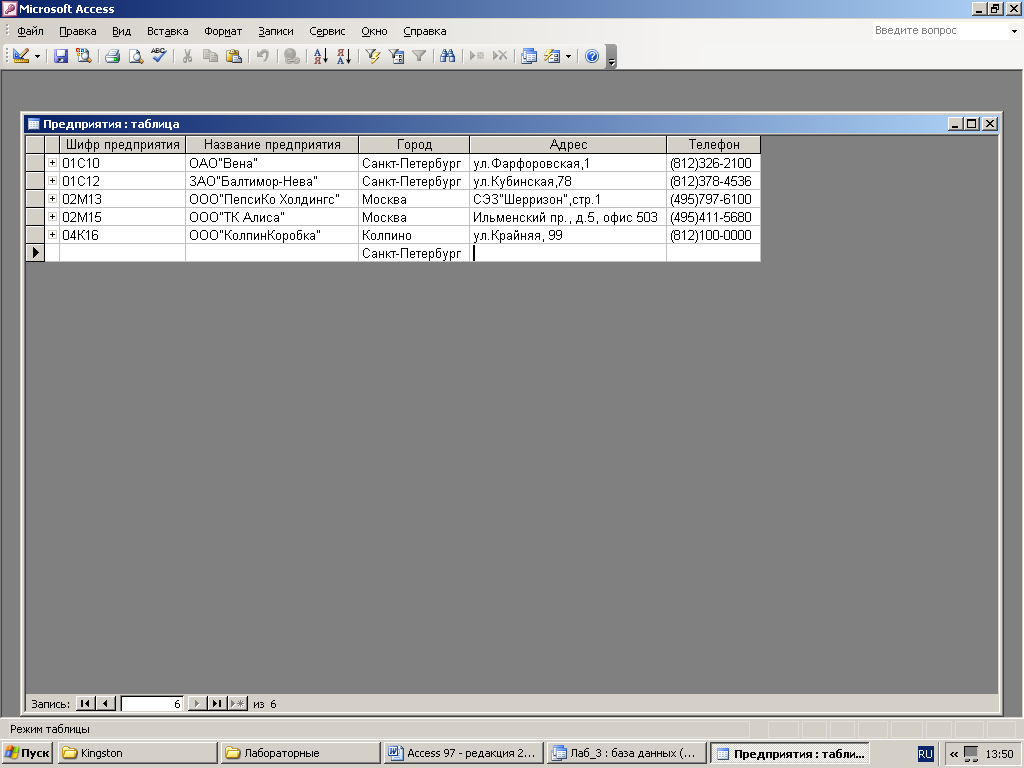The image size is (1024, 768).
Task: Go to the next record
Action: point(197,703)
